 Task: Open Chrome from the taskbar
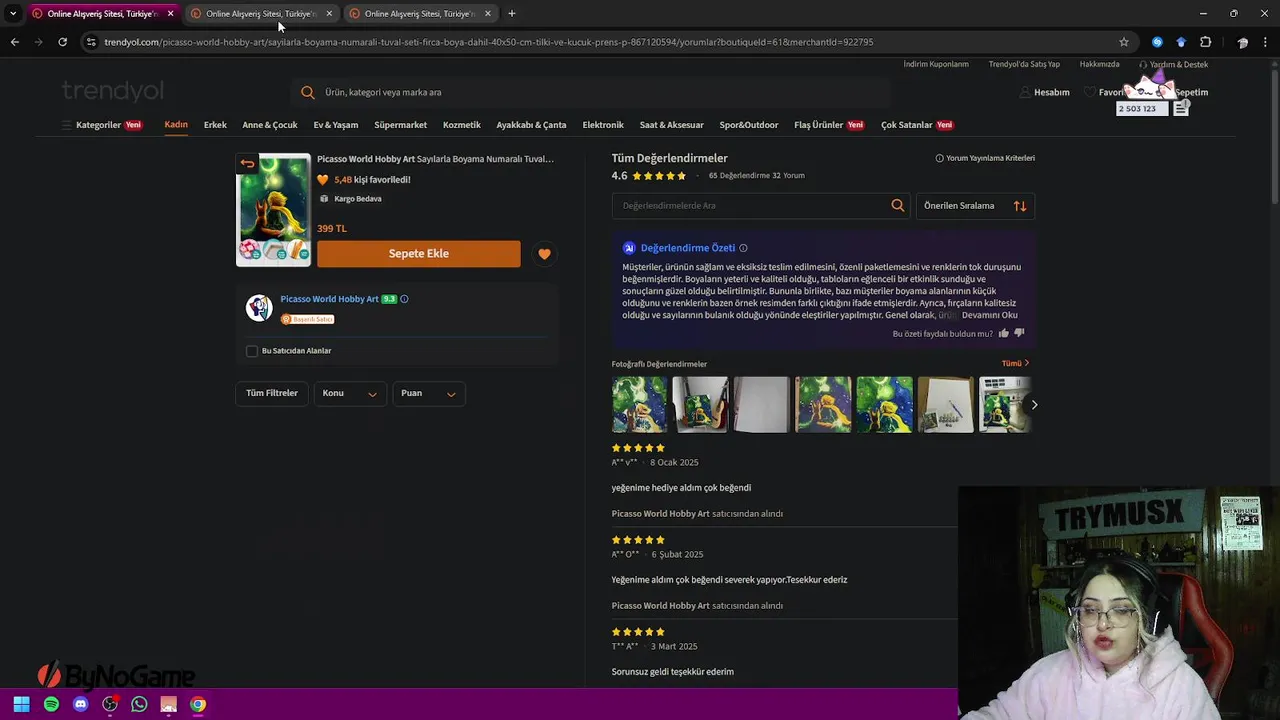click(x=198, y=704)
